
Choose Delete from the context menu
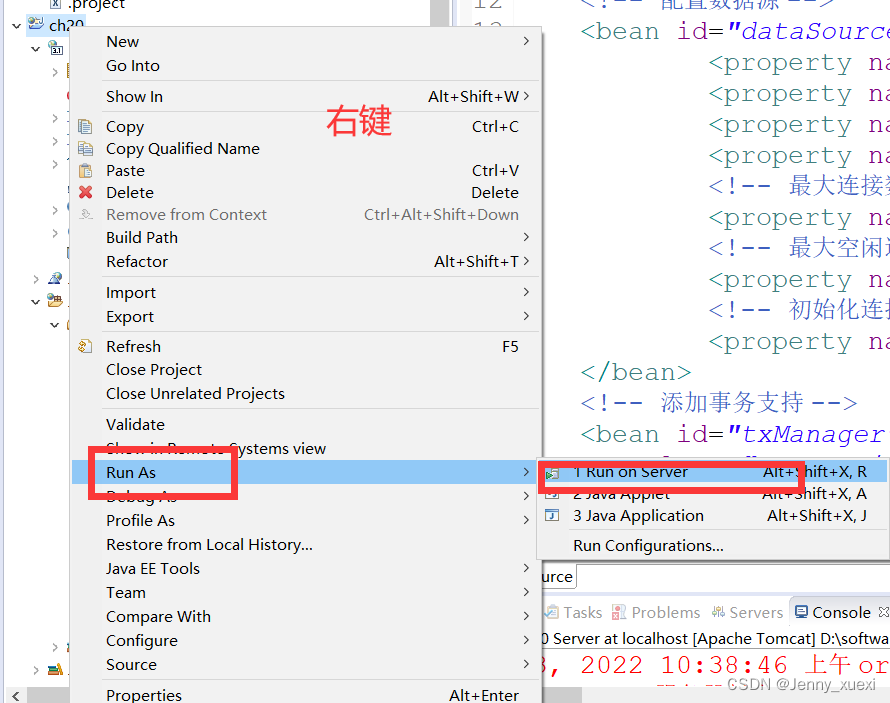coord(307,193)
